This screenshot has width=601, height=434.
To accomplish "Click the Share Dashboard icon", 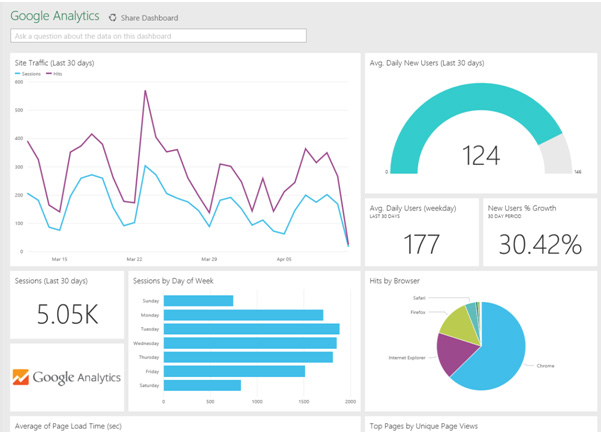I will [x=112, y=18].
